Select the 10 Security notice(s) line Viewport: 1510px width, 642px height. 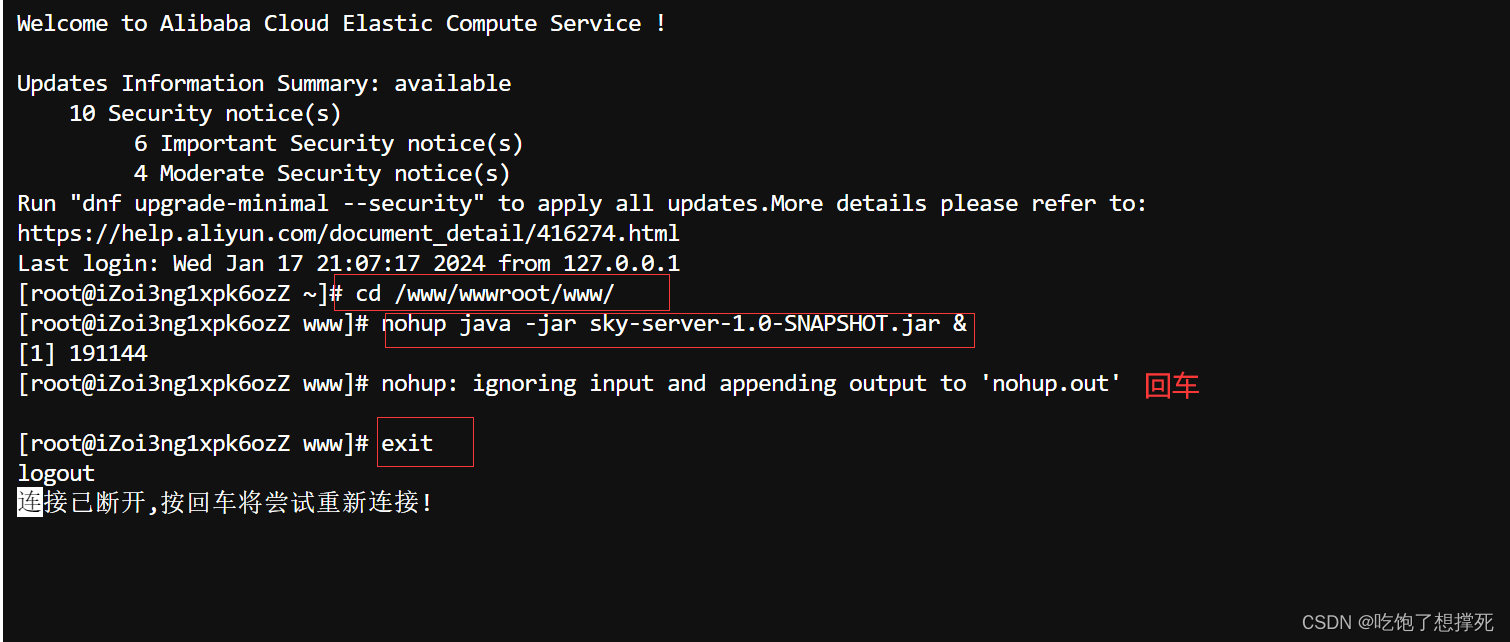coord(205,114)
